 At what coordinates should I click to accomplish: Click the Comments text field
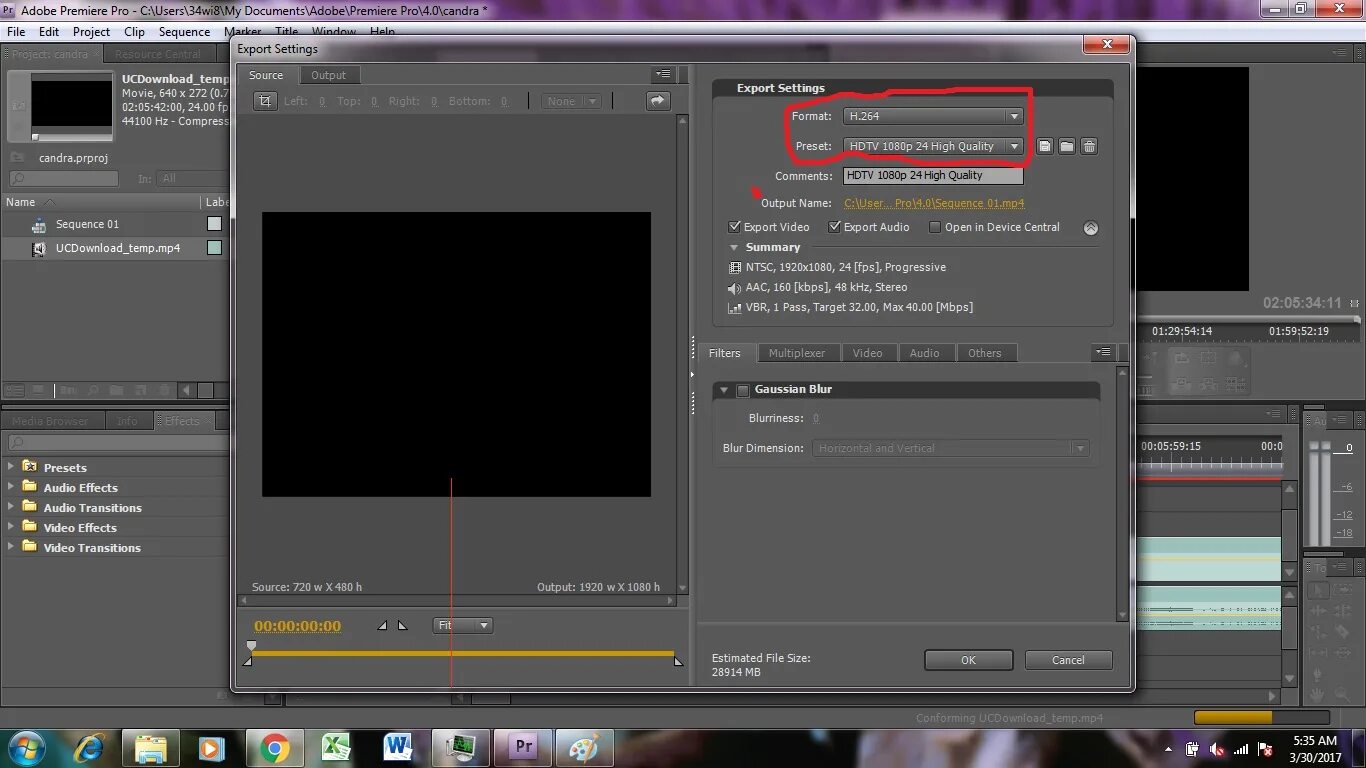point(933,175)
